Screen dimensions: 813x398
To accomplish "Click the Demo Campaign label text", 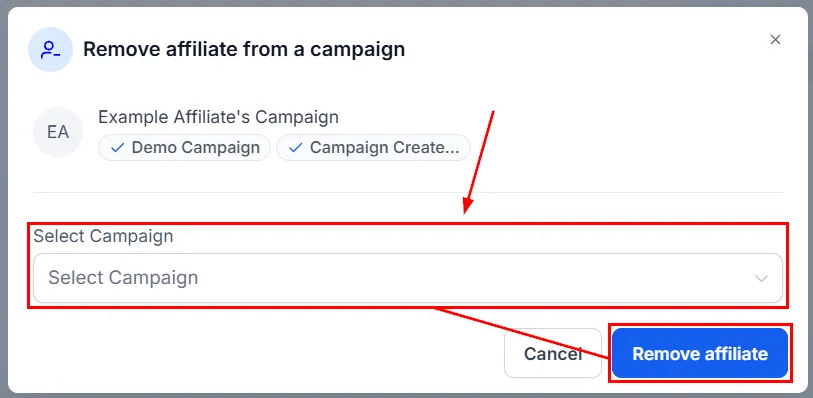I will coord(195,148).
